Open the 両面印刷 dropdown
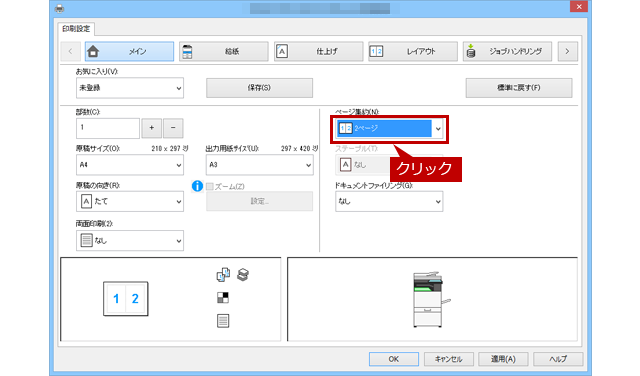 click(x=130, y=241)
